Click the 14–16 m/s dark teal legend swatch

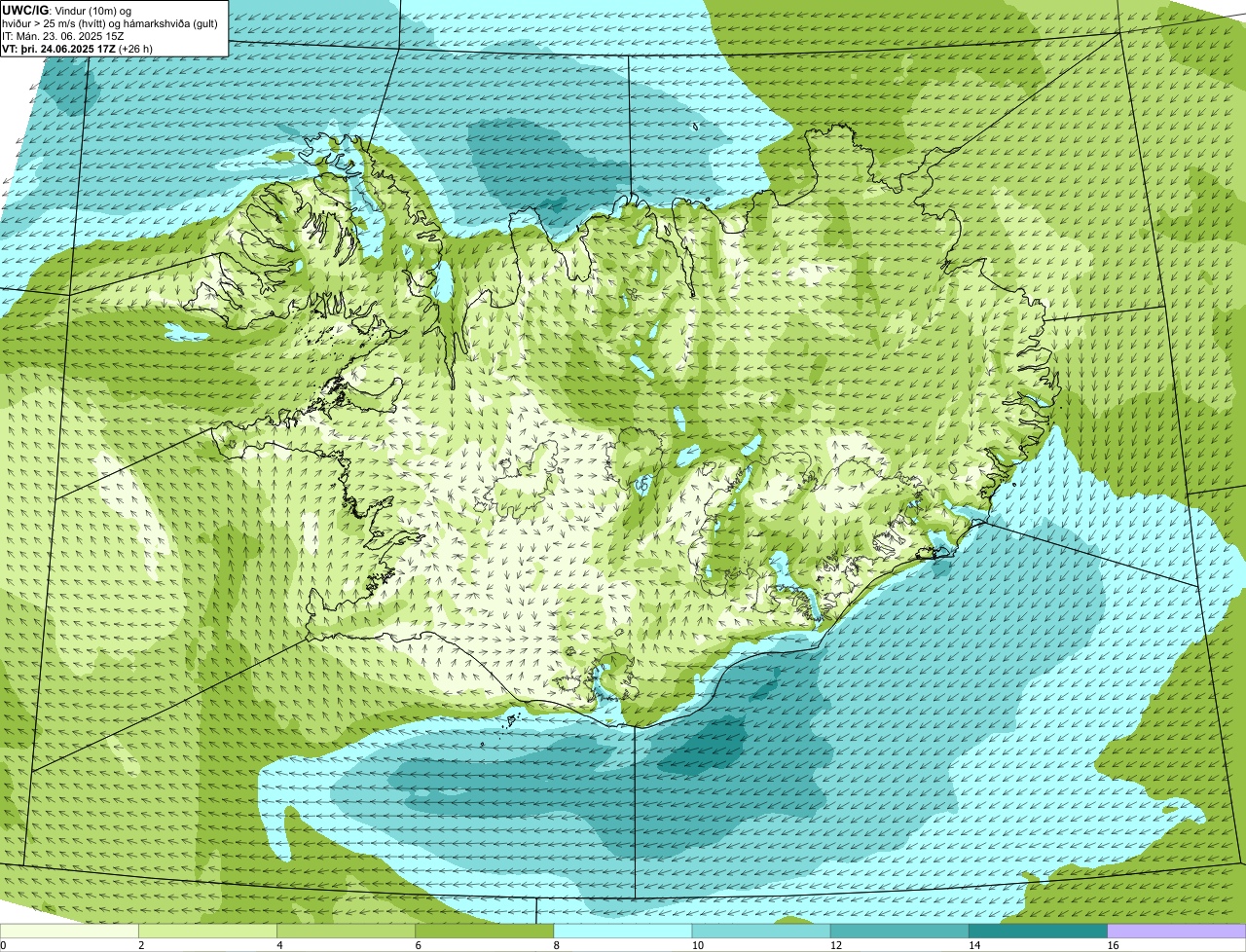(x=1038, y=932)
